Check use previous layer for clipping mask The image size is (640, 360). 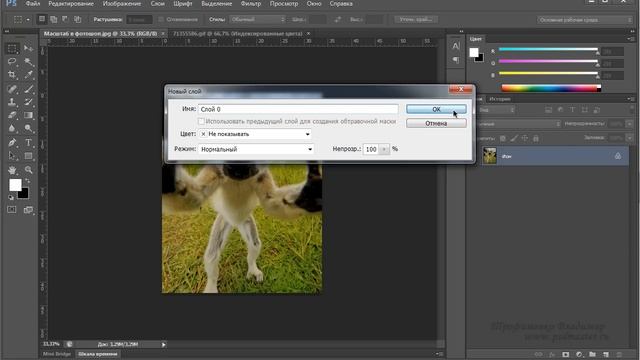(x=201, y=121)
